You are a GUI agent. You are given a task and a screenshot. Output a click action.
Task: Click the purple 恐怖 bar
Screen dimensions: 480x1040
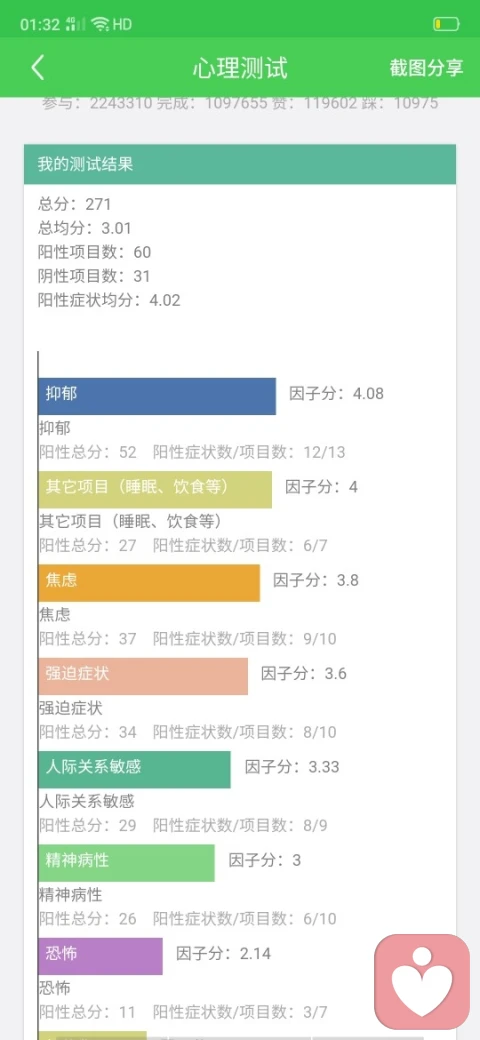pos(100,956)
